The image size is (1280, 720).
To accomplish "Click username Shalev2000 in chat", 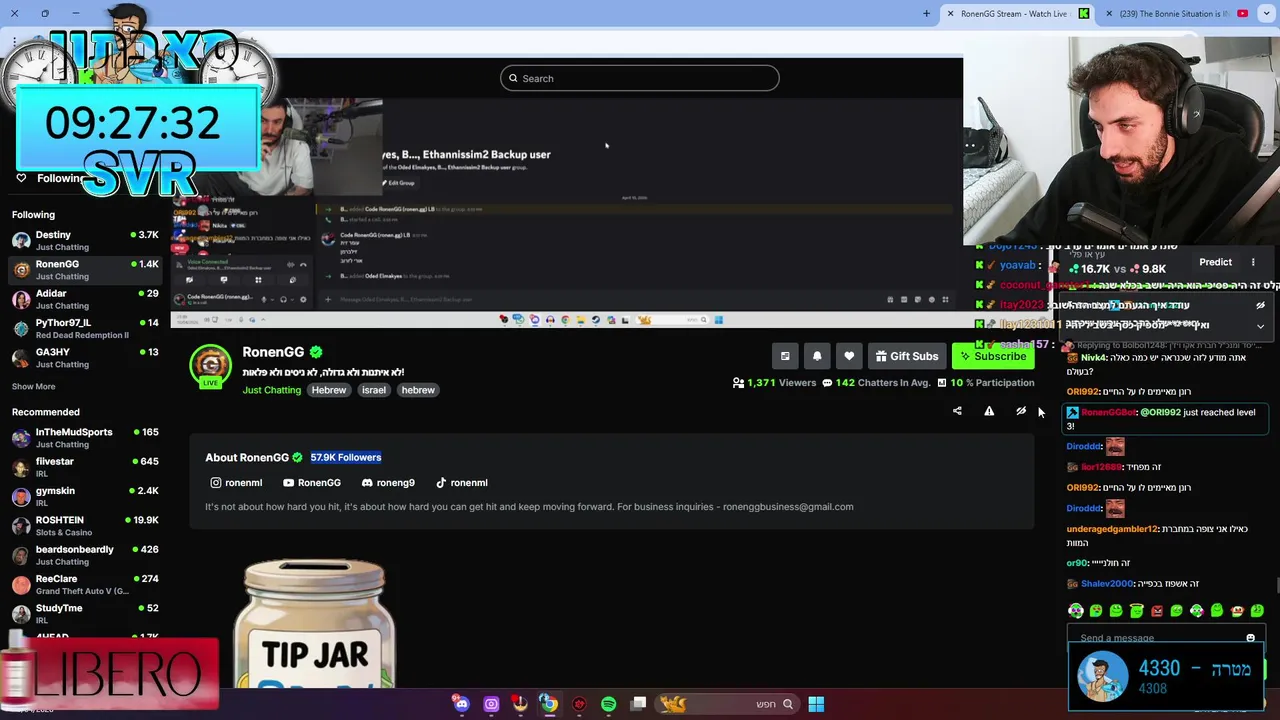I will coord(1107,584).
